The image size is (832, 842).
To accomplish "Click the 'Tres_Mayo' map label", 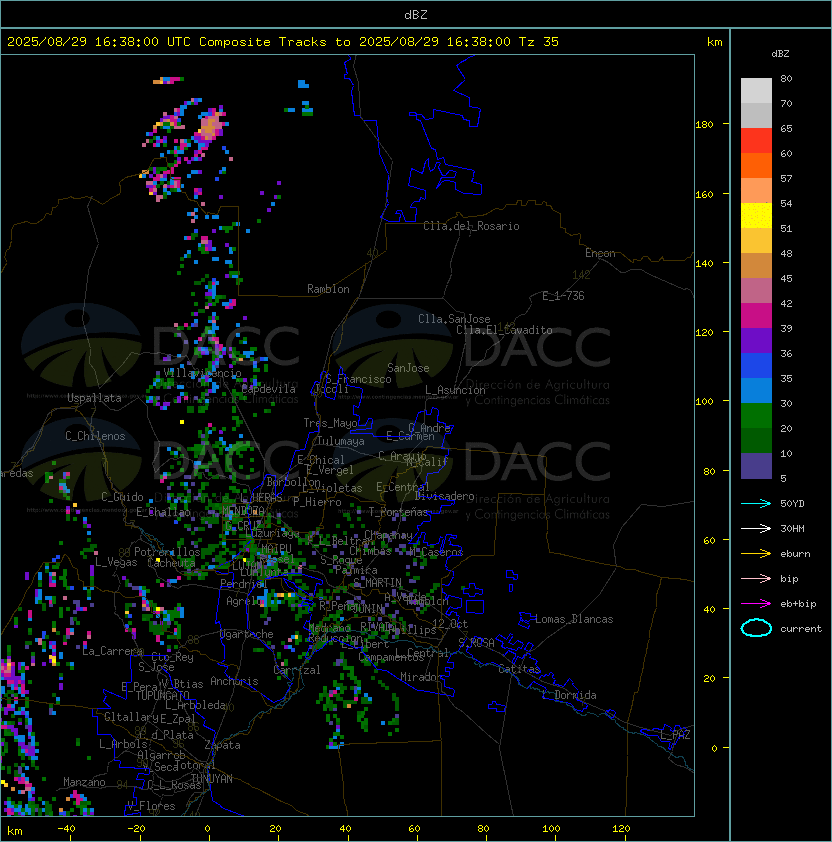I will coord(330,423).
